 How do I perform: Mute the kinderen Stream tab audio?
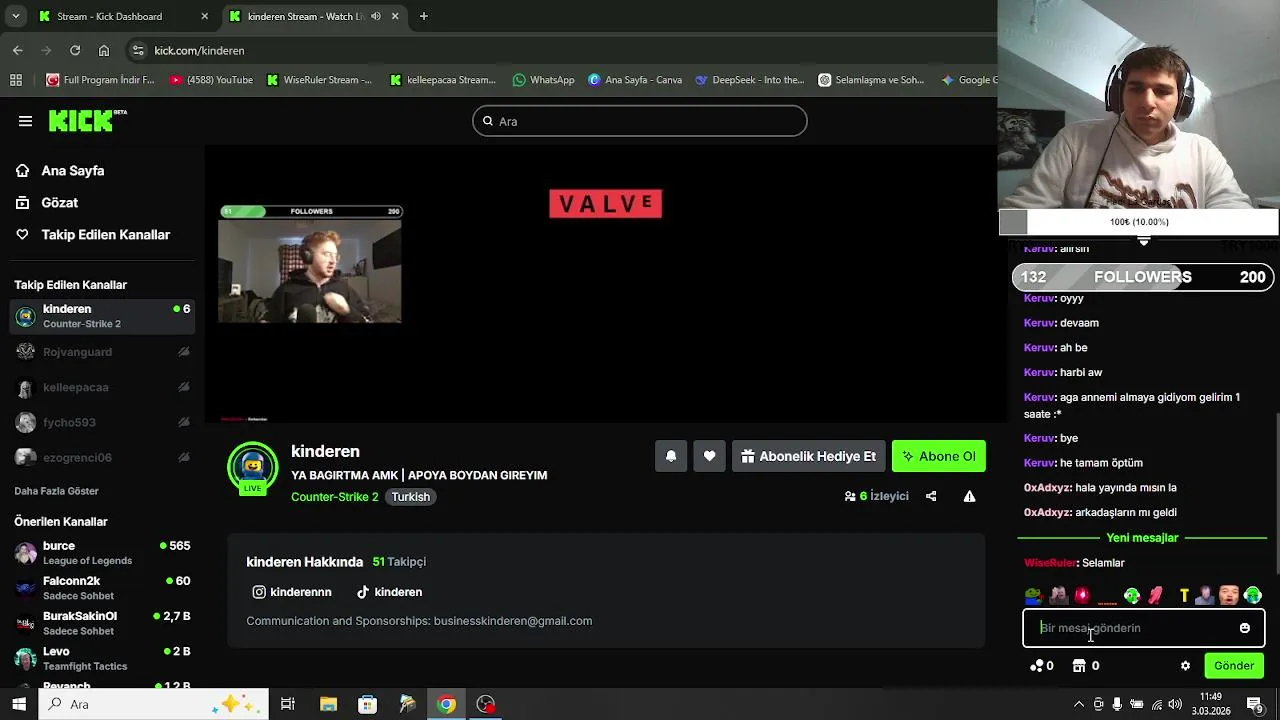376,16
